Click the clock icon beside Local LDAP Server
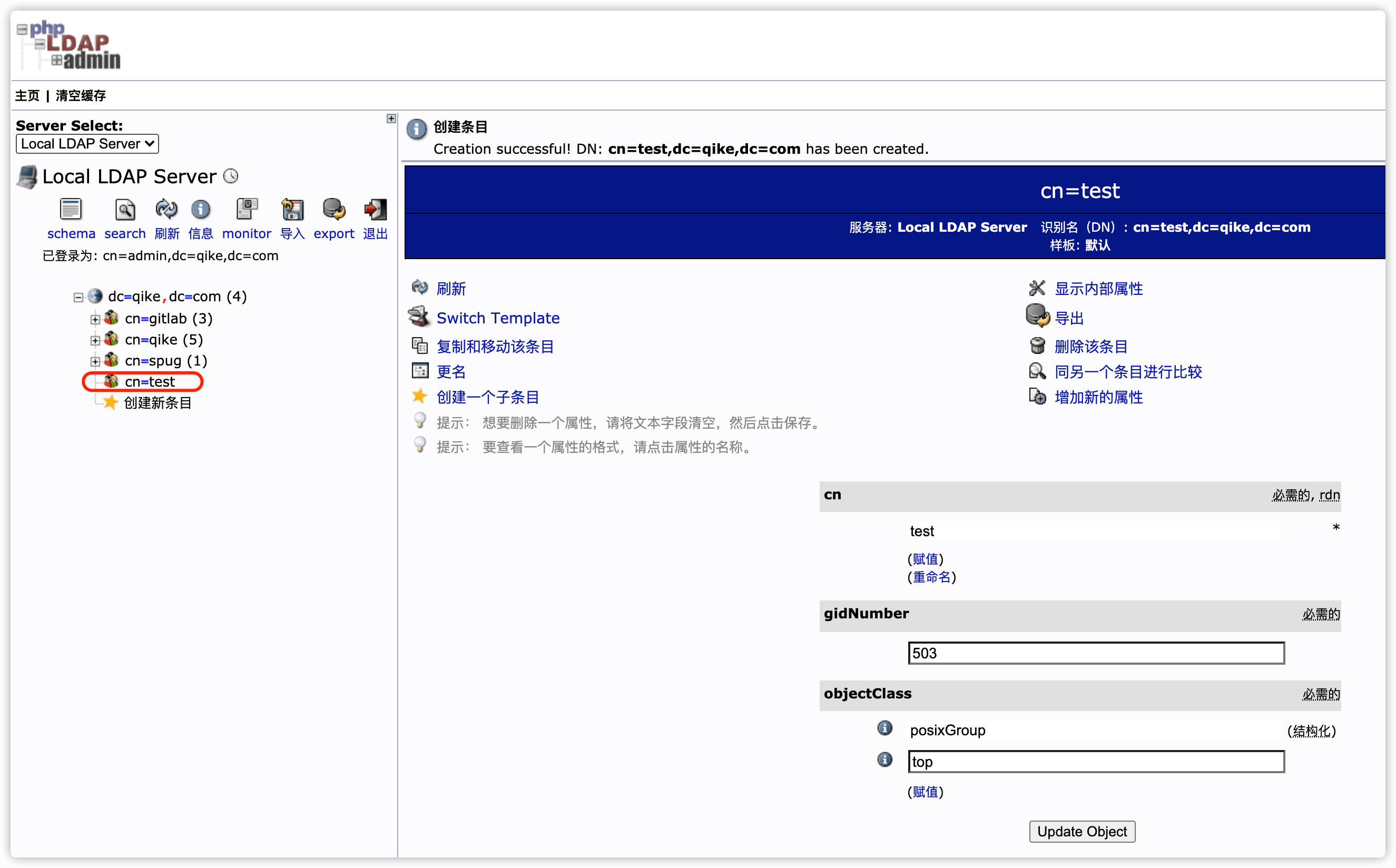The height and width of the screenshot is (868, 1396). pyautogui.click(x=231, y=176)
